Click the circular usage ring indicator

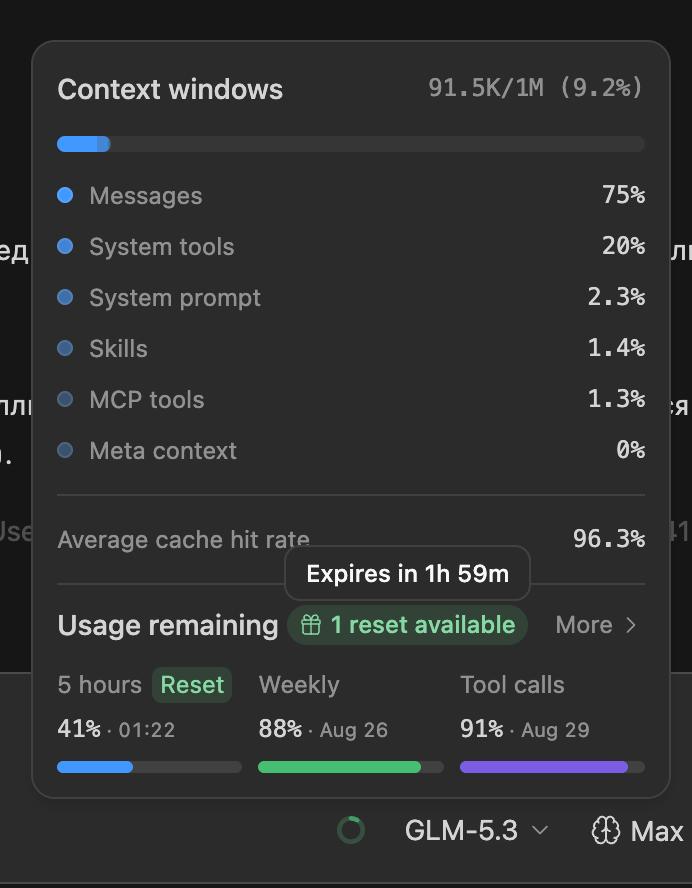[351, 830]
